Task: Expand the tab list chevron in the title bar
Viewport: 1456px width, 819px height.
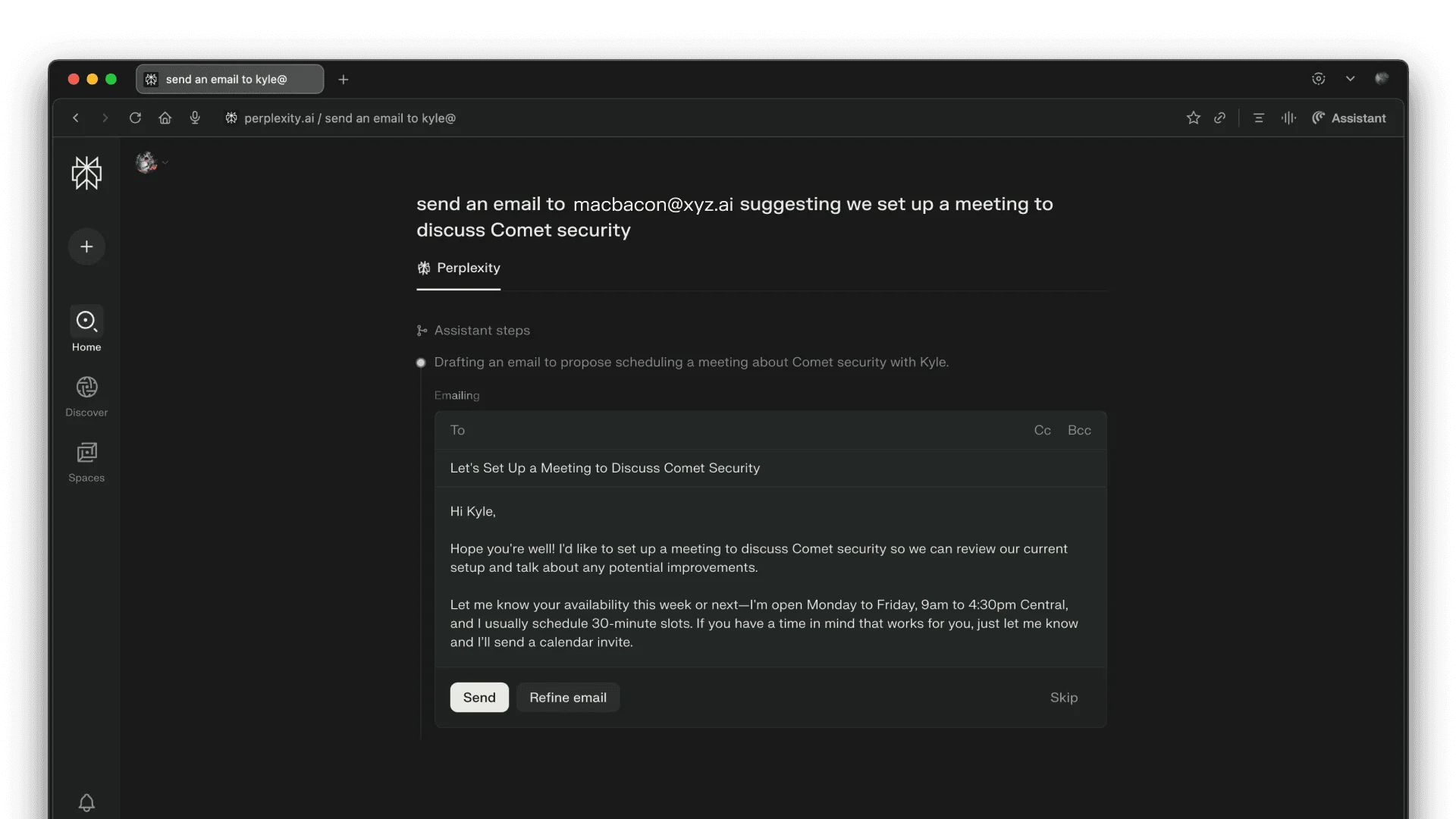Action: [1351, 79]
